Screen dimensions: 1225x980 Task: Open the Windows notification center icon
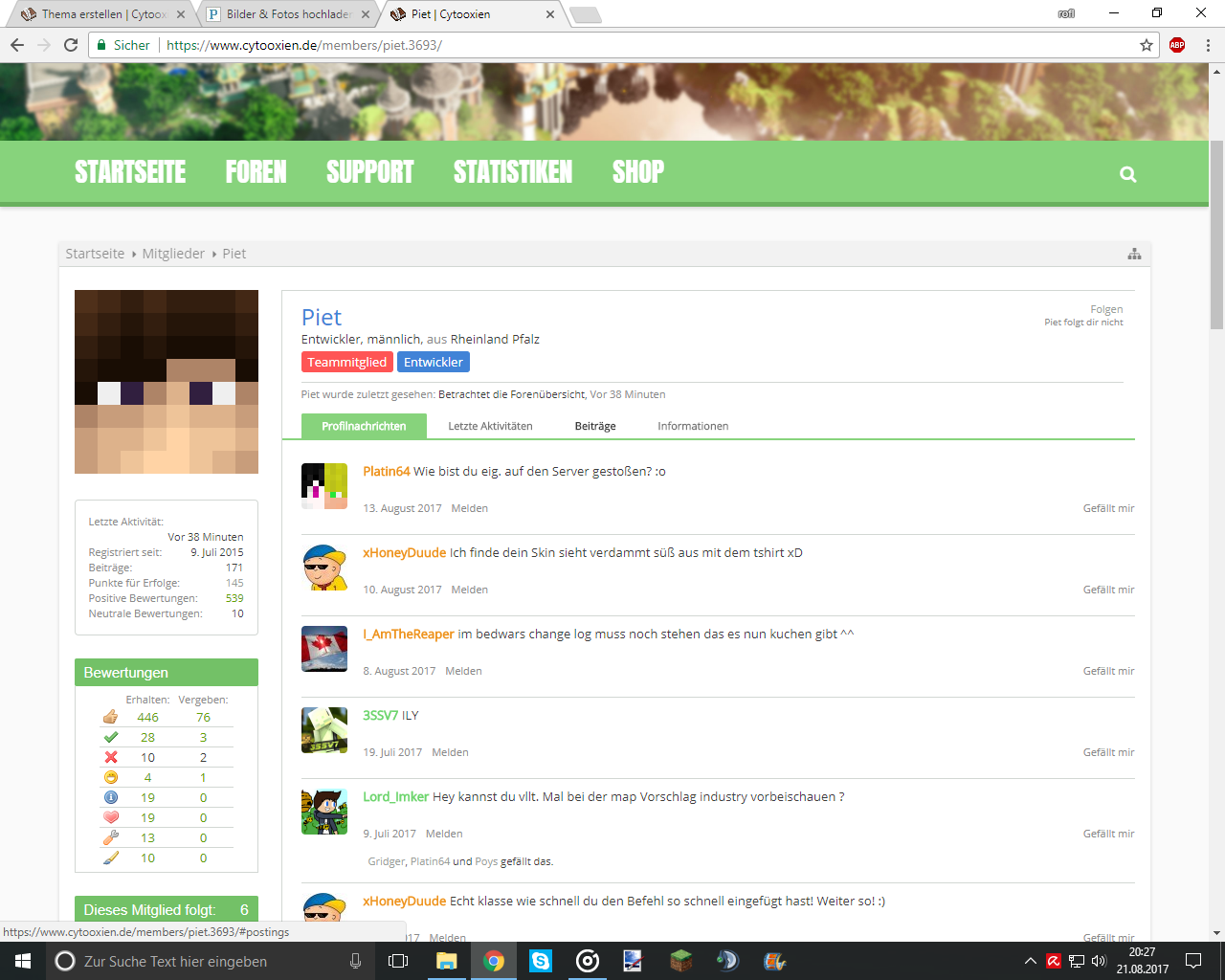[1193, 961]
